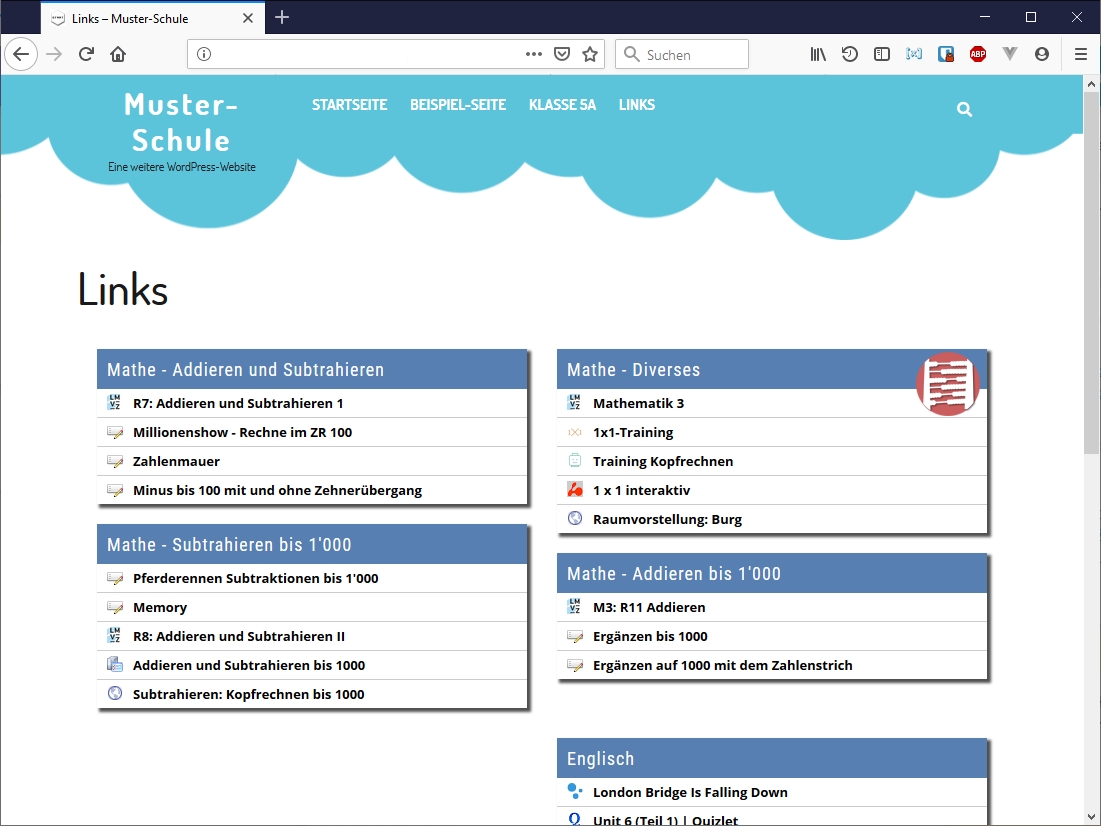The width and height of the screenshot is (1101, 826).
Task: Open Millionenshow - Rechne im ZR 100
Action: (x=242, y=432)
